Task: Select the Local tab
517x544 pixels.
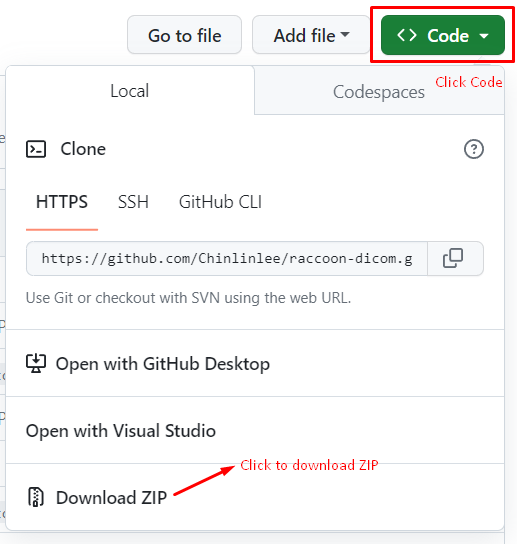Action: coord(130,91)
